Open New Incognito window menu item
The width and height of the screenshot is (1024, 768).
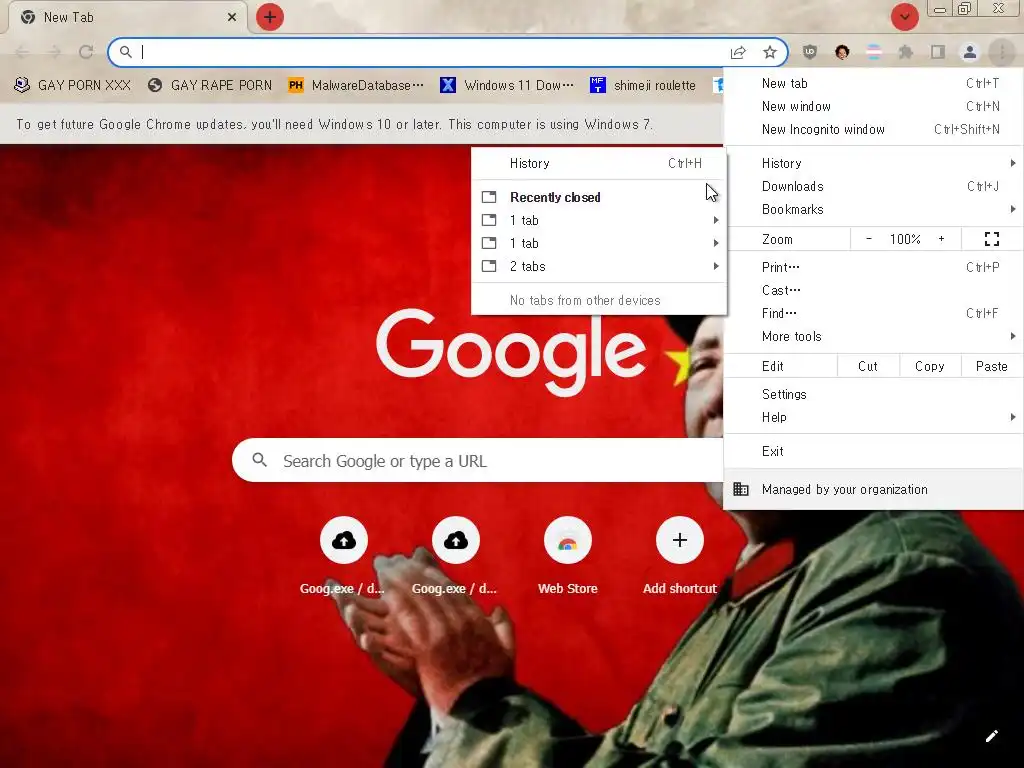pyautogui.click(x=873, y=129)
